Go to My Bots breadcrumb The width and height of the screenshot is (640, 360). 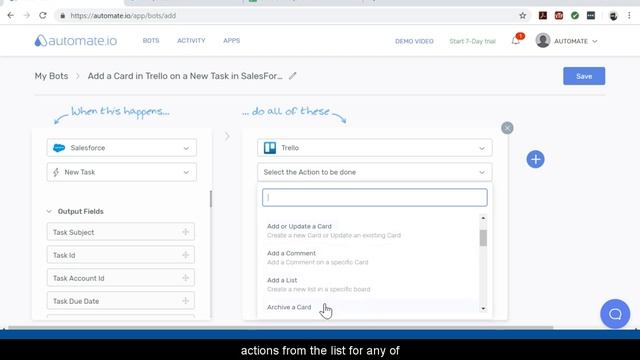51,76
